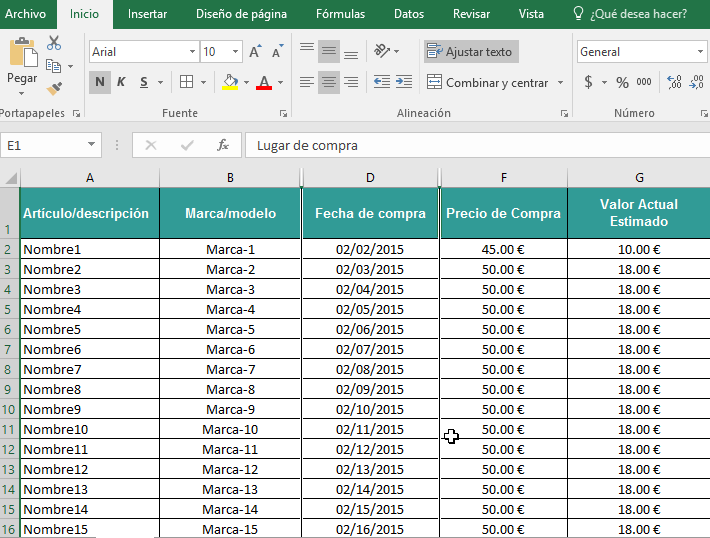The height and width of the screenshot is (538, 710).
Task: Click the lightbulb ¿Qué desea hacer? search
Action: (x=630, y=14)
